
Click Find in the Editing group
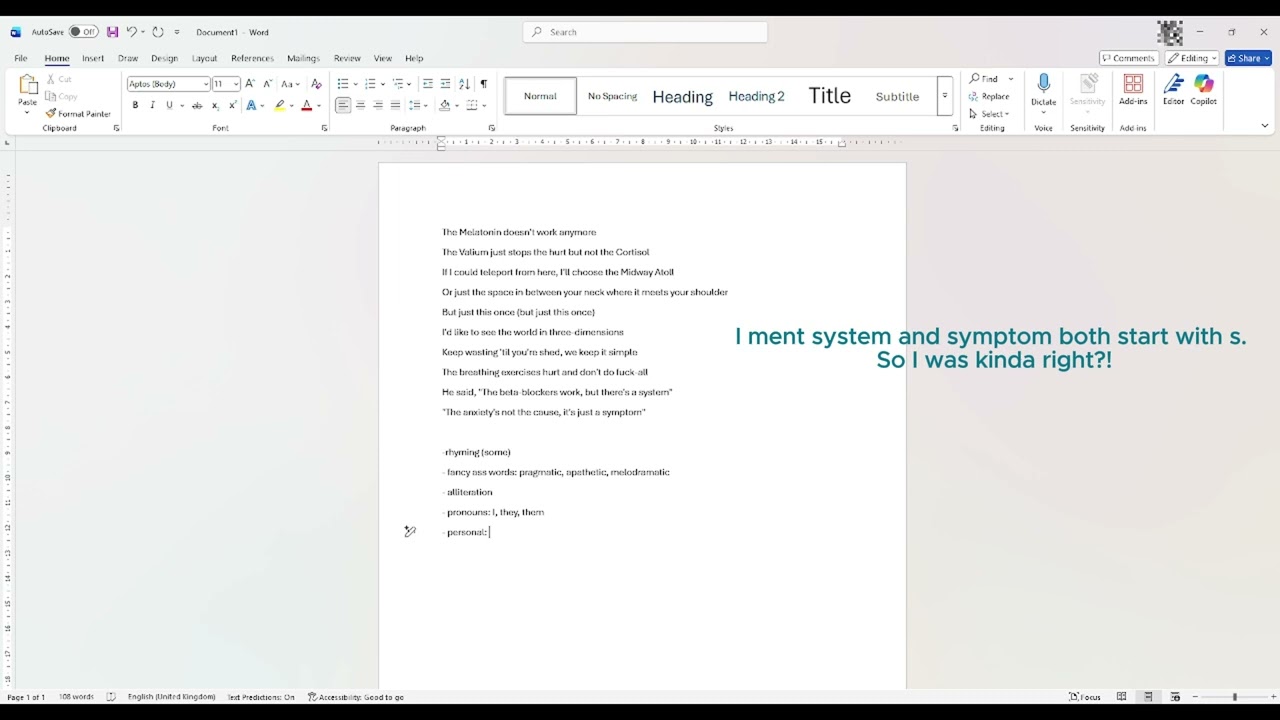pyautogui.click(x=984, y=78)
